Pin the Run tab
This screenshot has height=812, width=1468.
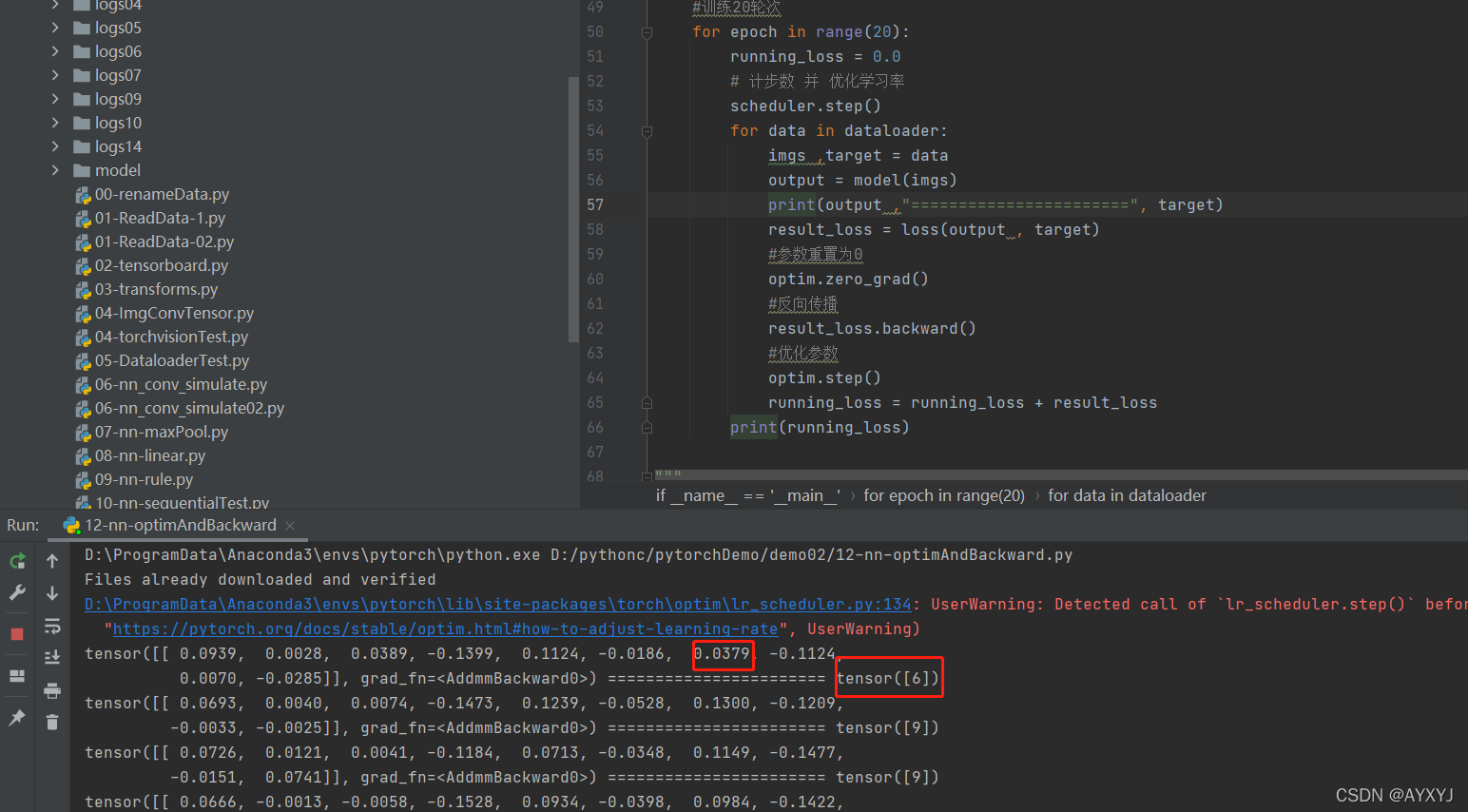[x=17, y=718]
